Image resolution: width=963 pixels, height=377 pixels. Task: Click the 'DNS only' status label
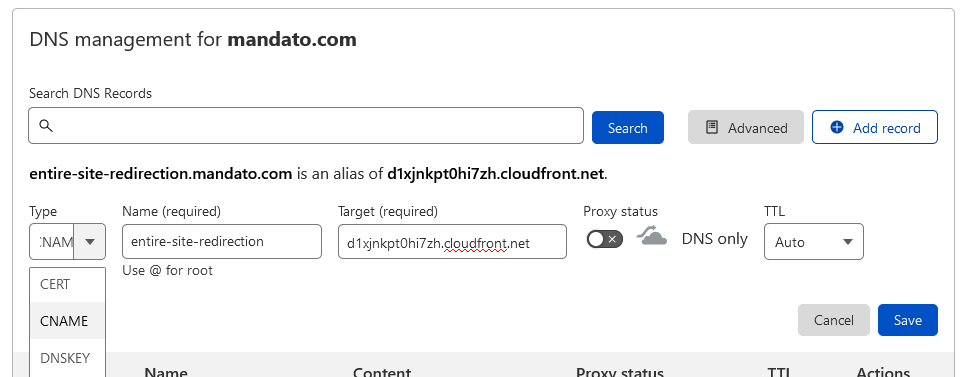tap(714, 239)
